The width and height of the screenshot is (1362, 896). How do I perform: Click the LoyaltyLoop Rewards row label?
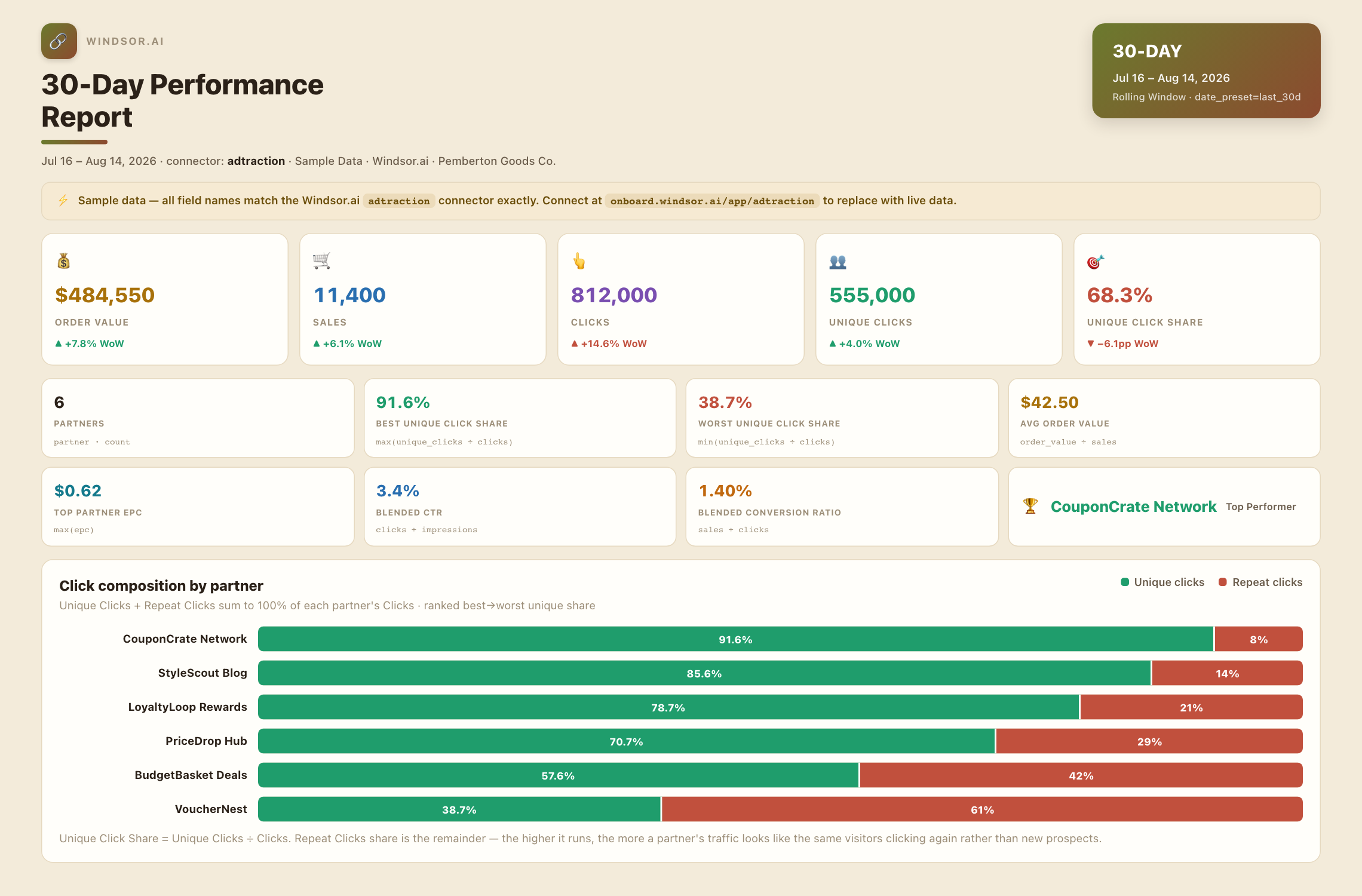pyautogui.click(x=188, y=707)
